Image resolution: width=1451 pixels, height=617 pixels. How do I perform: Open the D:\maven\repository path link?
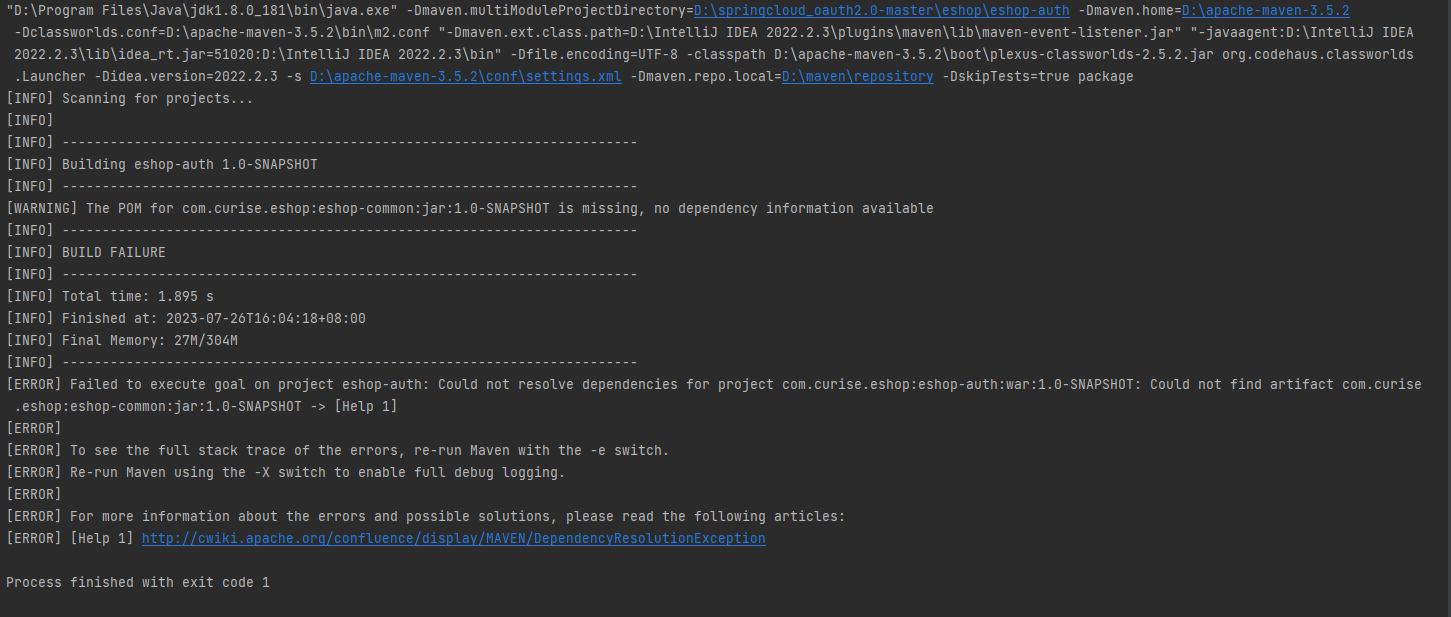(857, 77)
